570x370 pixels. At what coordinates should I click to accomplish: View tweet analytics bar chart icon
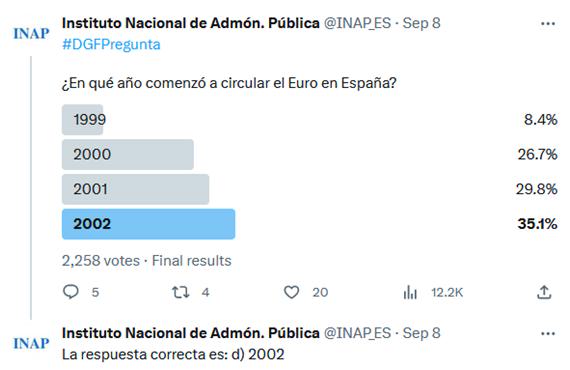tap(410, 292)
